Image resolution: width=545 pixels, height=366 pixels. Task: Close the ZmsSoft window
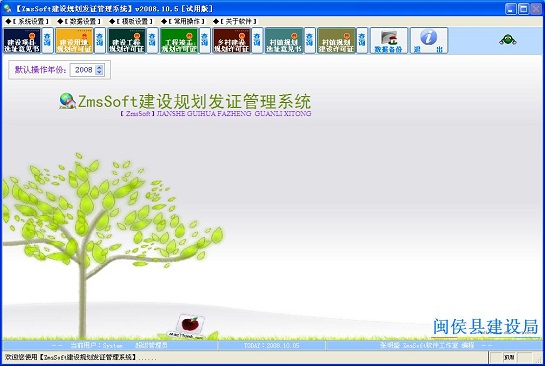click(x=536, y=9)
